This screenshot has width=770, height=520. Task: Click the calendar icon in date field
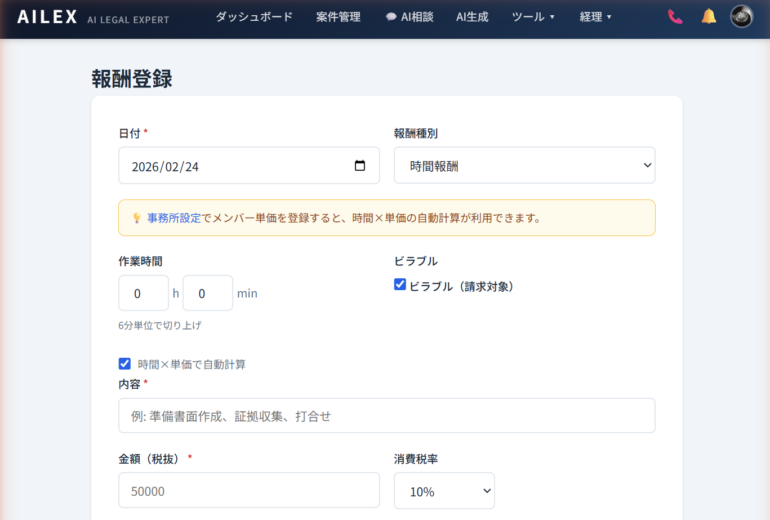(x=360, y=166)
